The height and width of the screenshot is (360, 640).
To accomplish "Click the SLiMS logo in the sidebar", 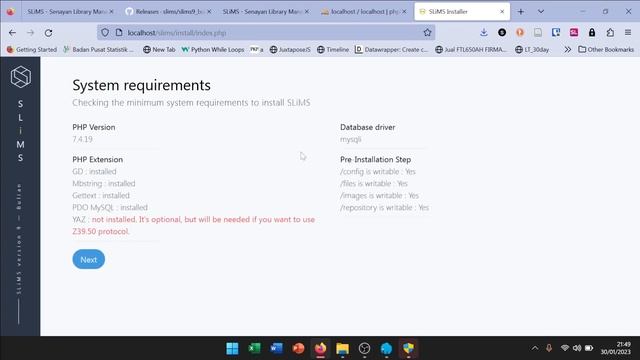I will pos(20,77).
